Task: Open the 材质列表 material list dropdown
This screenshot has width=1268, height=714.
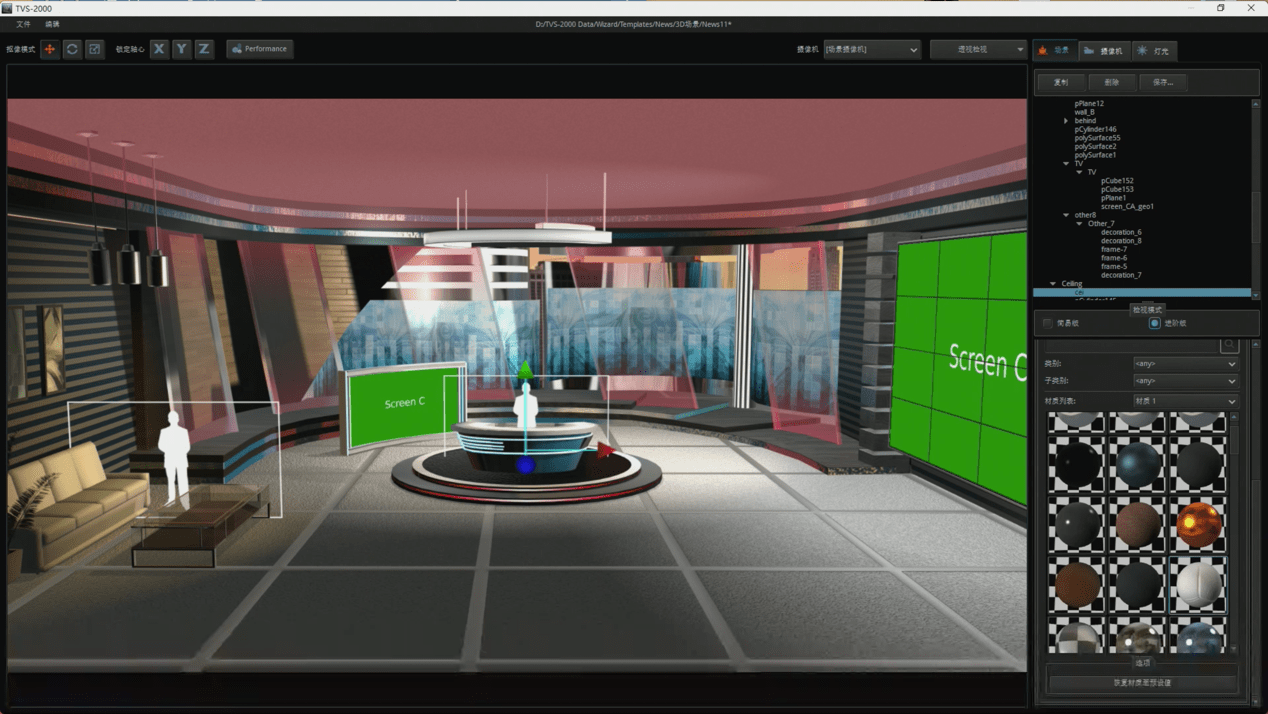Action: click(1186, 401)
